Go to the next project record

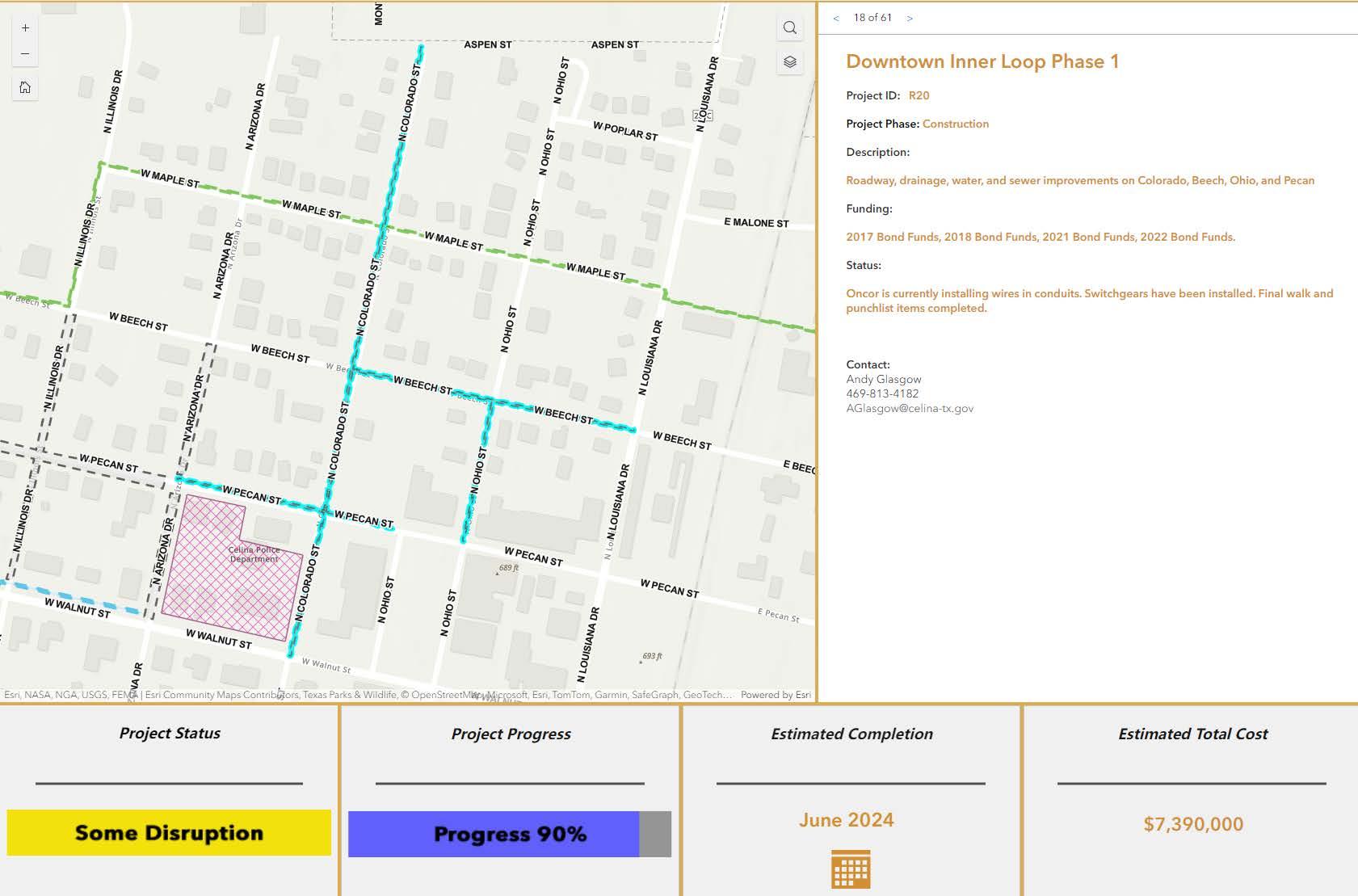point(910,18)
